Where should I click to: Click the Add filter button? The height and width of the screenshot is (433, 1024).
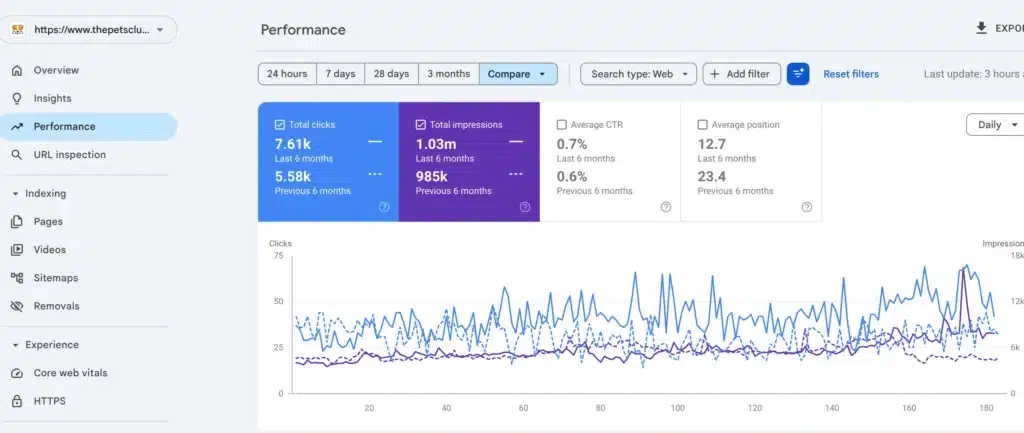tap(741, 74)
